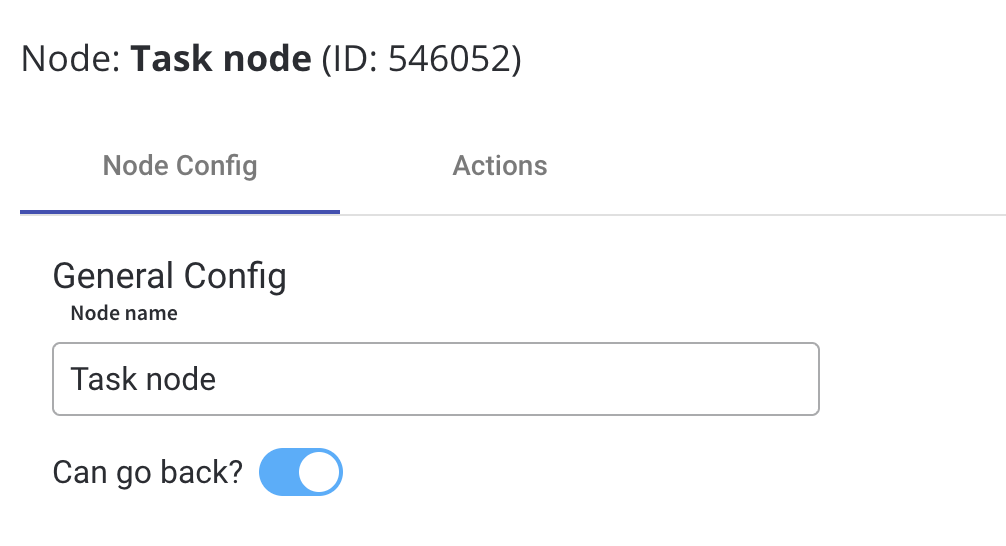Click the General Config heading
The width and height of the screenshot is (1006, 546).
coord(169,276)
